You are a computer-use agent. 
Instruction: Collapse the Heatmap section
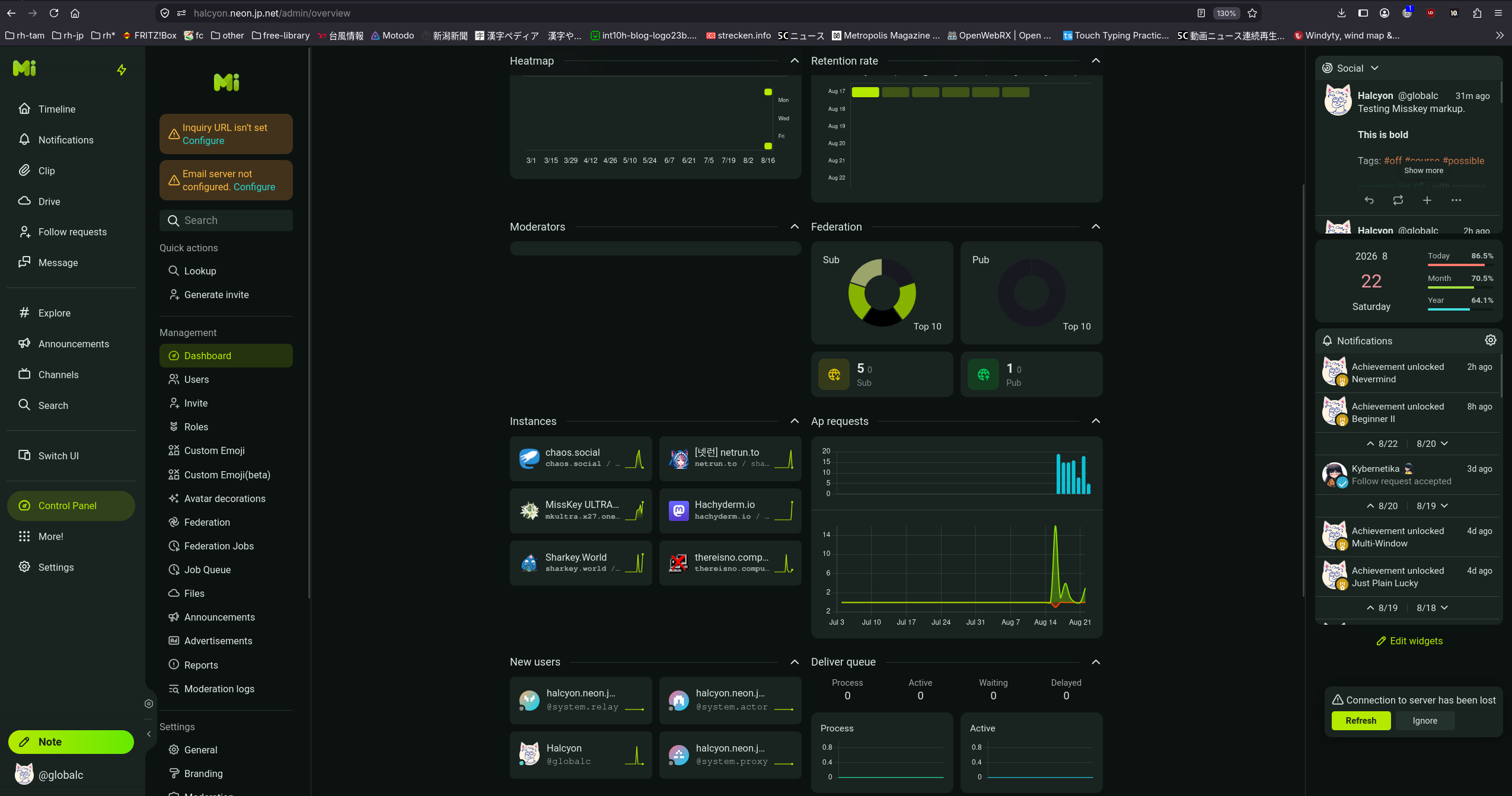(795, 61)
